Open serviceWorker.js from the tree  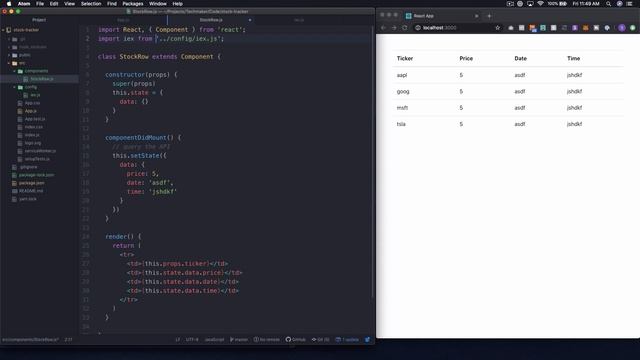[40, 151]
